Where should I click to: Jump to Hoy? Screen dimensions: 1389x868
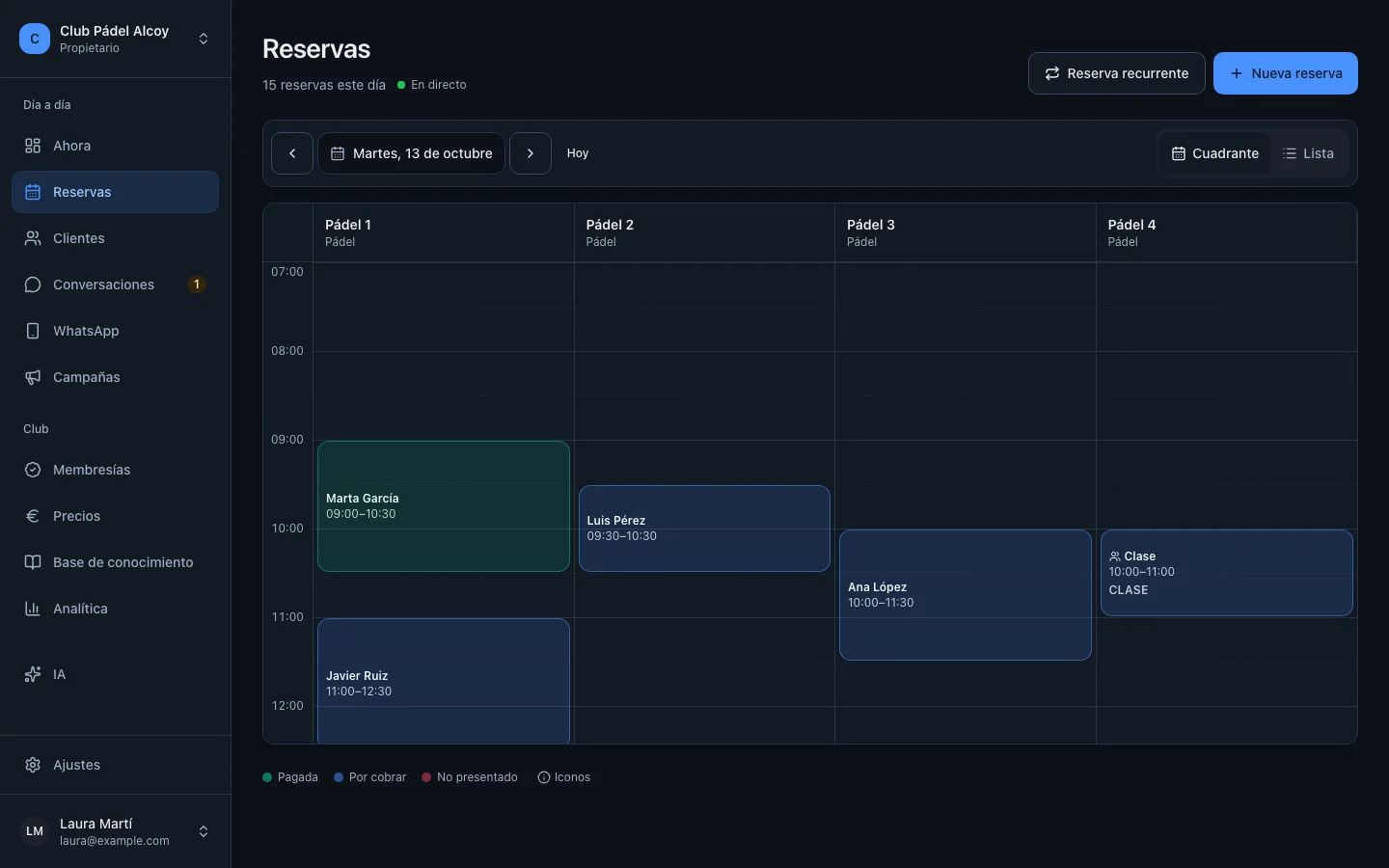578,153
